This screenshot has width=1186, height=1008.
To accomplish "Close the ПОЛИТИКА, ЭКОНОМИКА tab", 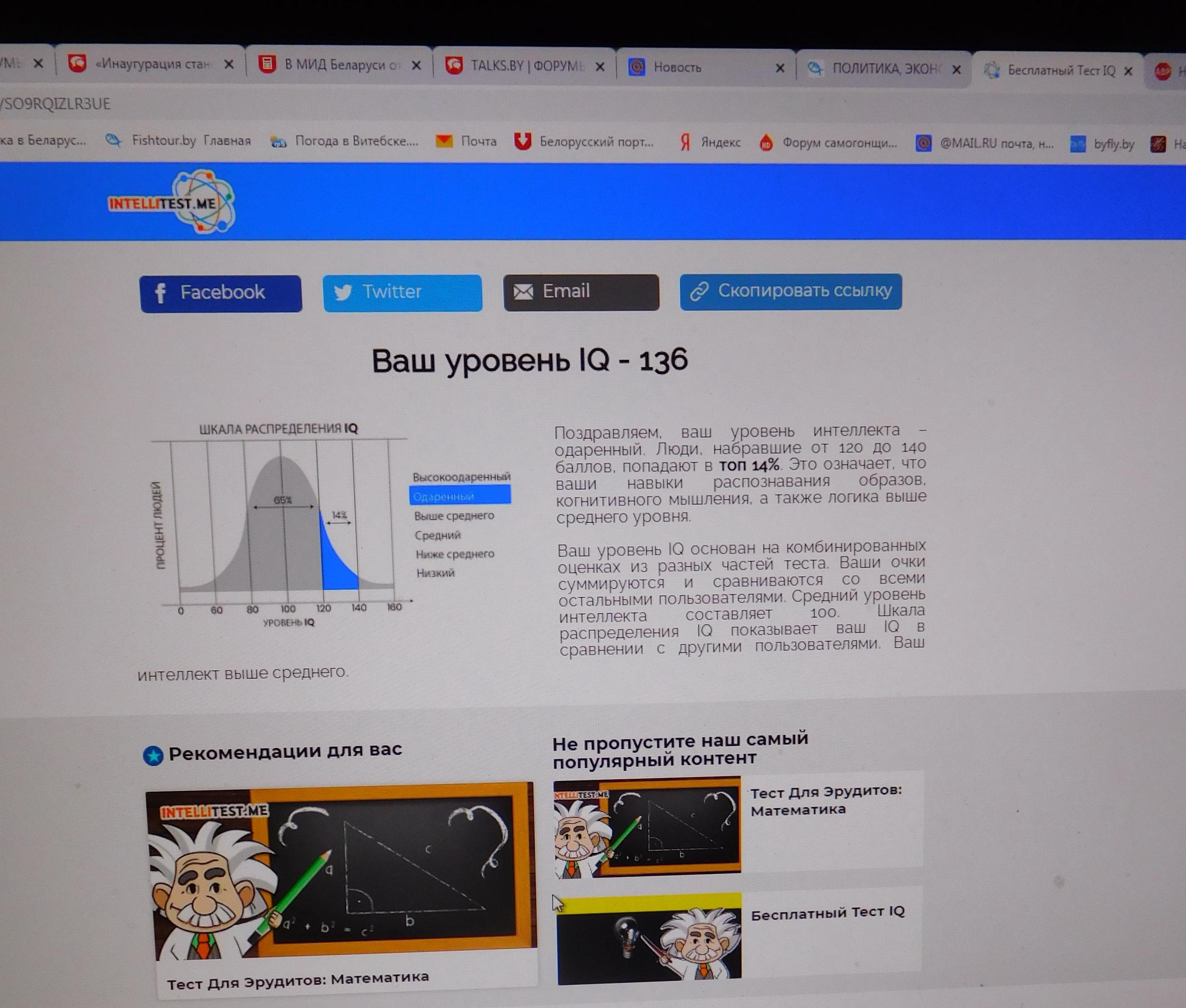I will [956, 70].
